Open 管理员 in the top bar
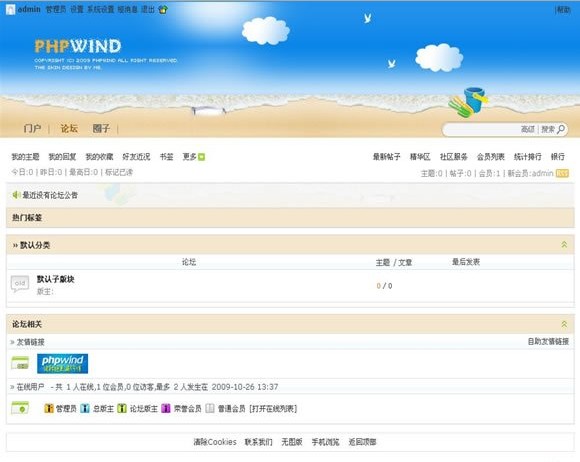The image size is (580, 462). pos(55,9)
